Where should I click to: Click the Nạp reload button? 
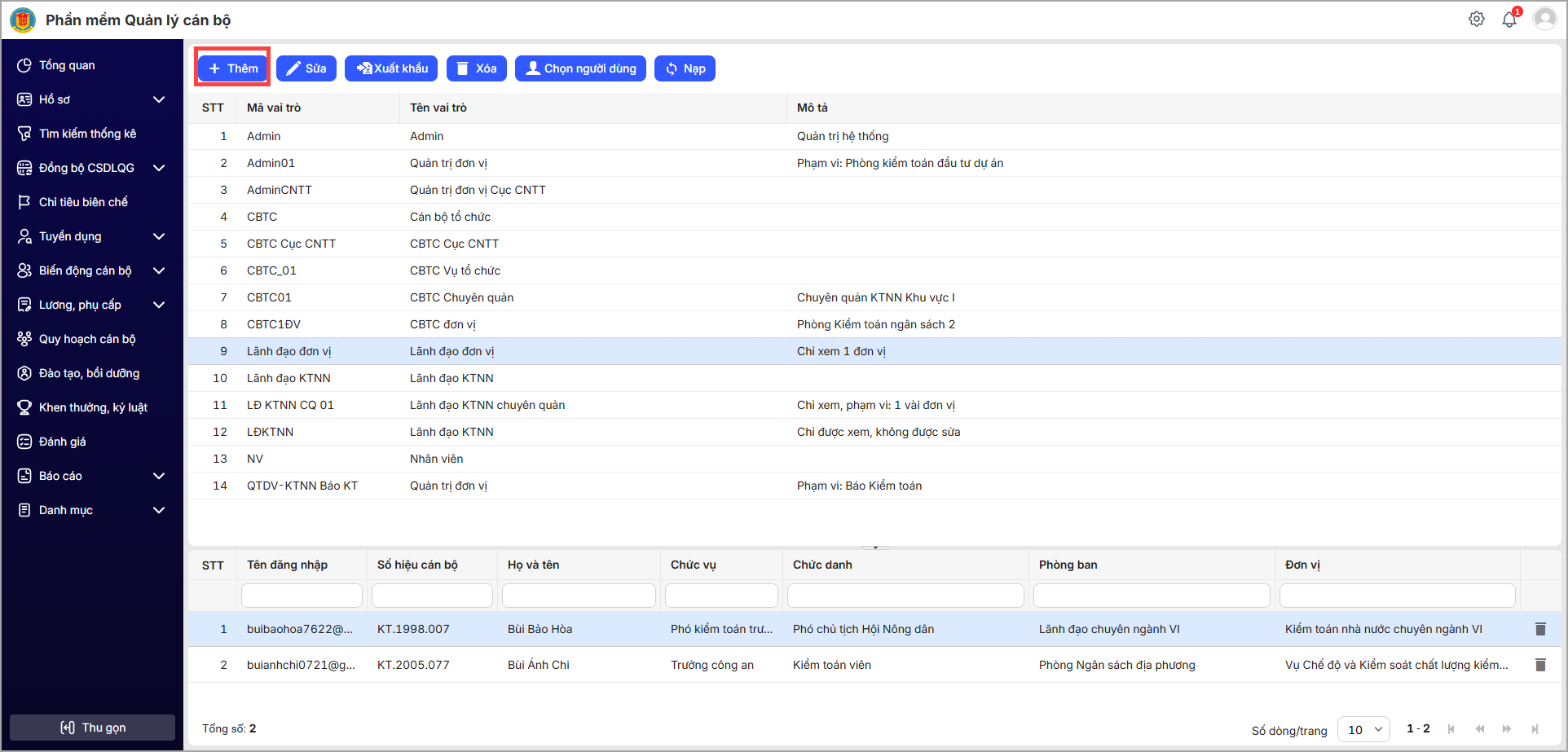tap(685, 68)
